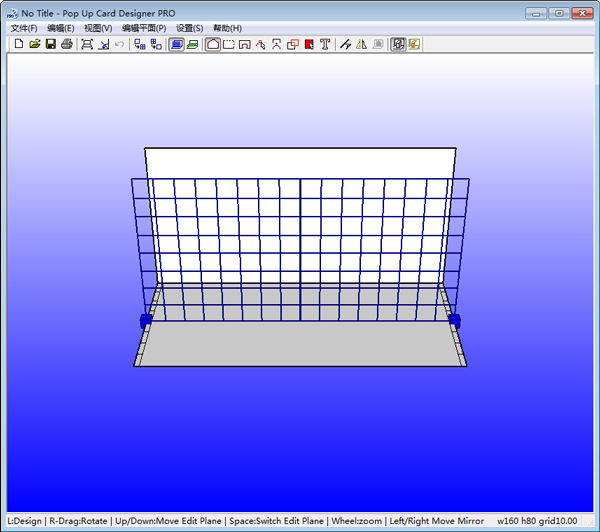Open the 编辑平面(P) menu

pos(144,28)
